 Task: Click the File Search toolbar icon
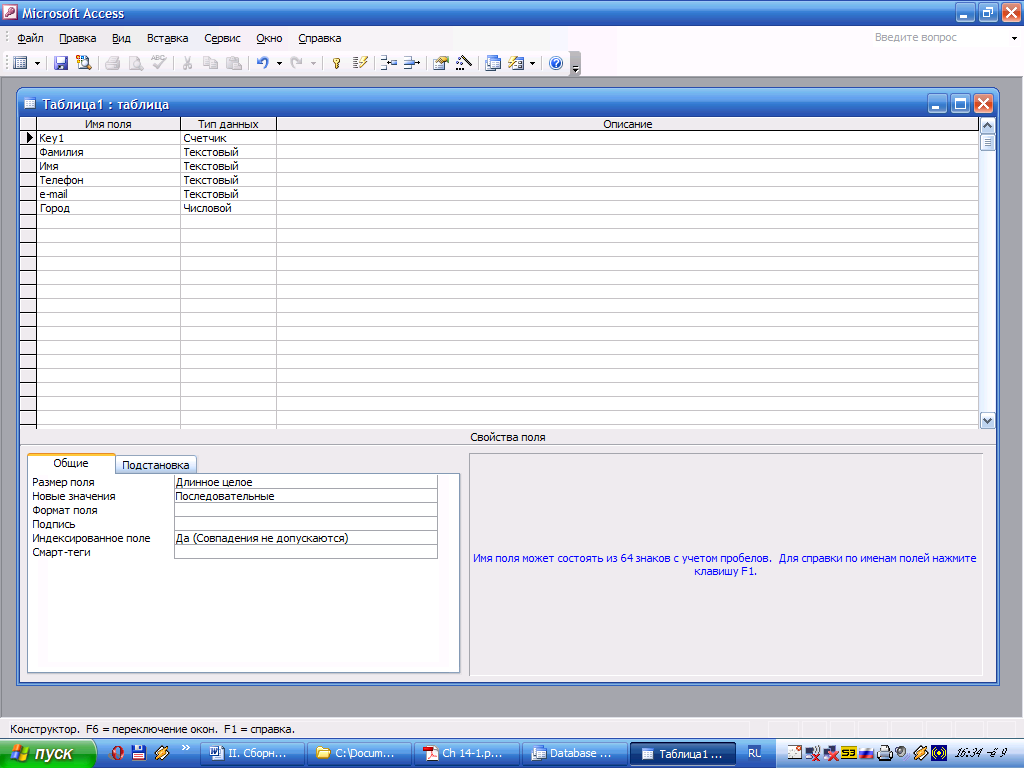point(84,63)
